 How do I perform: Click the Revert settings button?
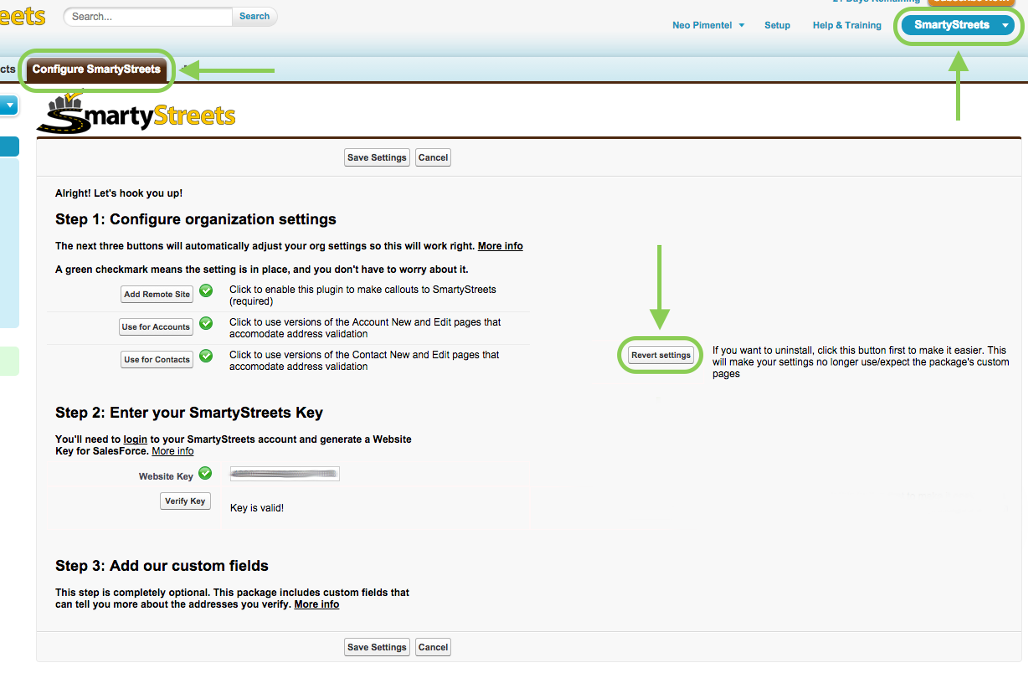point(661,355)
